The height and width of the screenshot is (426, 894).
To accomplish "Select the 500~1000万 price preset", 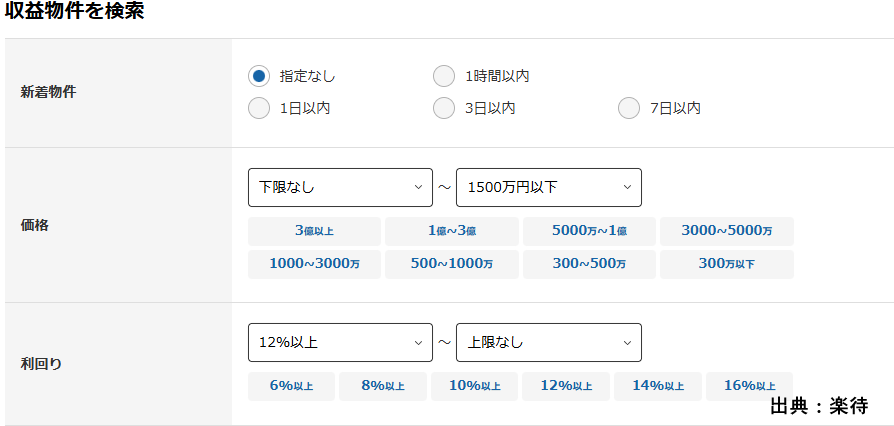I will click(452, 264).
